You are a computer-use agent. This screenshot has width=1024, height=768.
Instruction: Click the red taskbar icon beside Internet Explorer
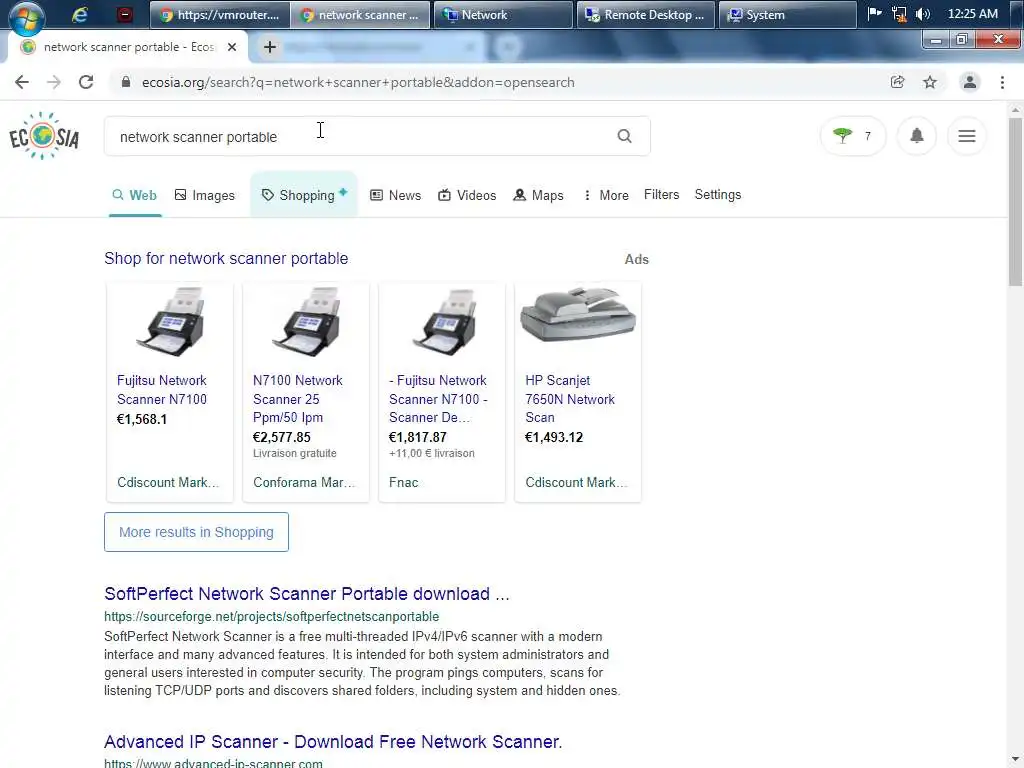[125, 14]
